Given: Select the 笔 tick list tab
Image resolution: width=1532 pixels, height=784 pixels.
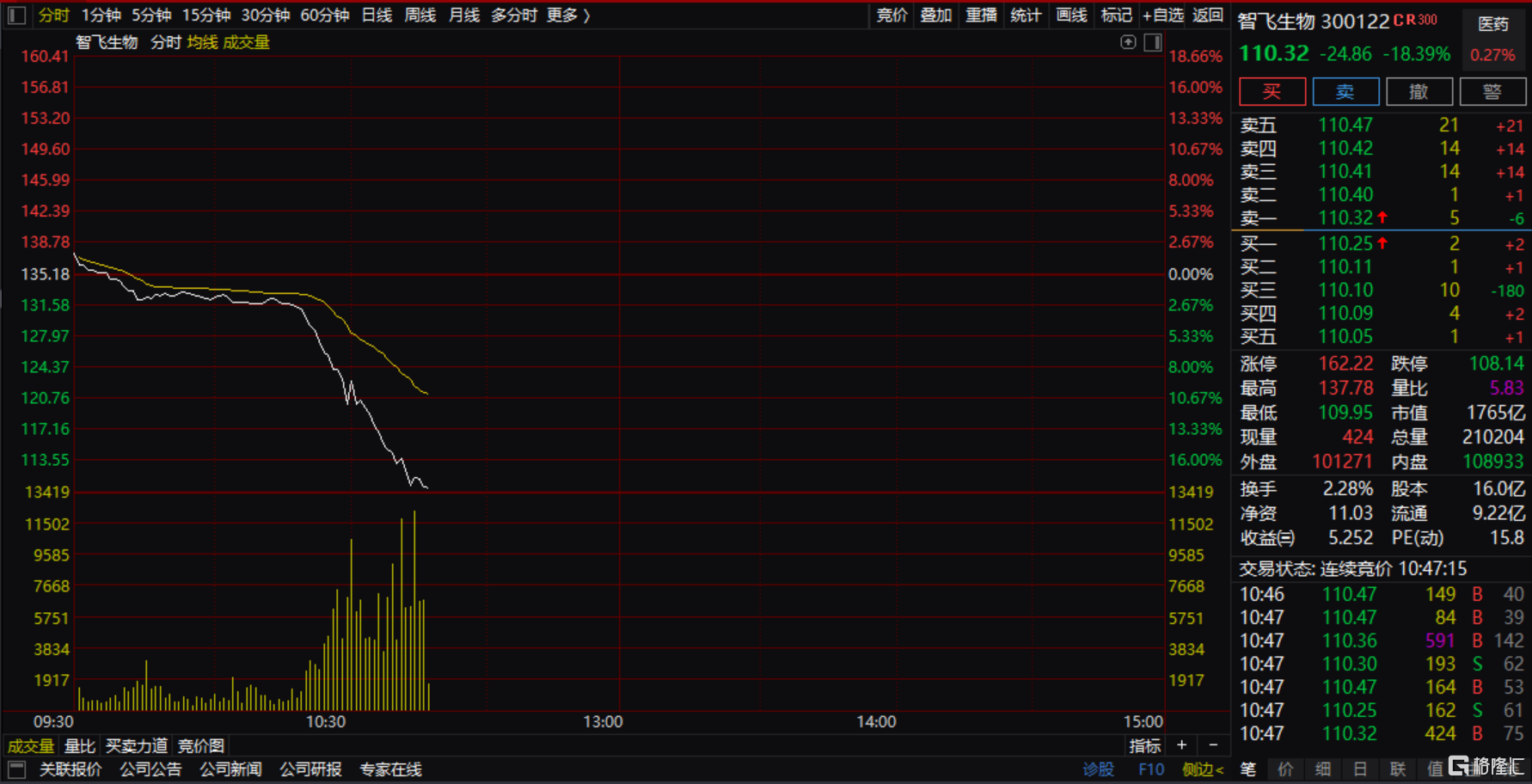Looking at the screenshot, I should (x=1248, y=769).
